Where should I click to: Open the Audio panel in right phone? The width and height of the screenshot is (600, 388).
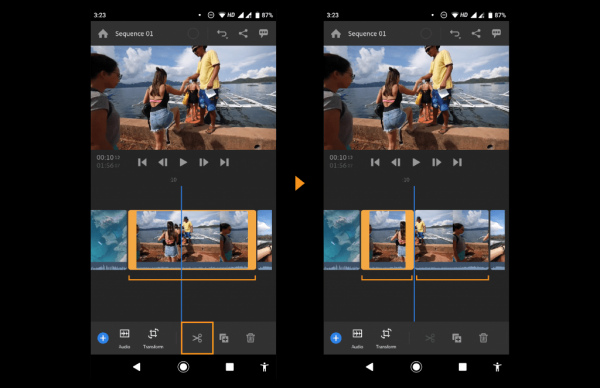pyautogui.click(x=357, y=338)
